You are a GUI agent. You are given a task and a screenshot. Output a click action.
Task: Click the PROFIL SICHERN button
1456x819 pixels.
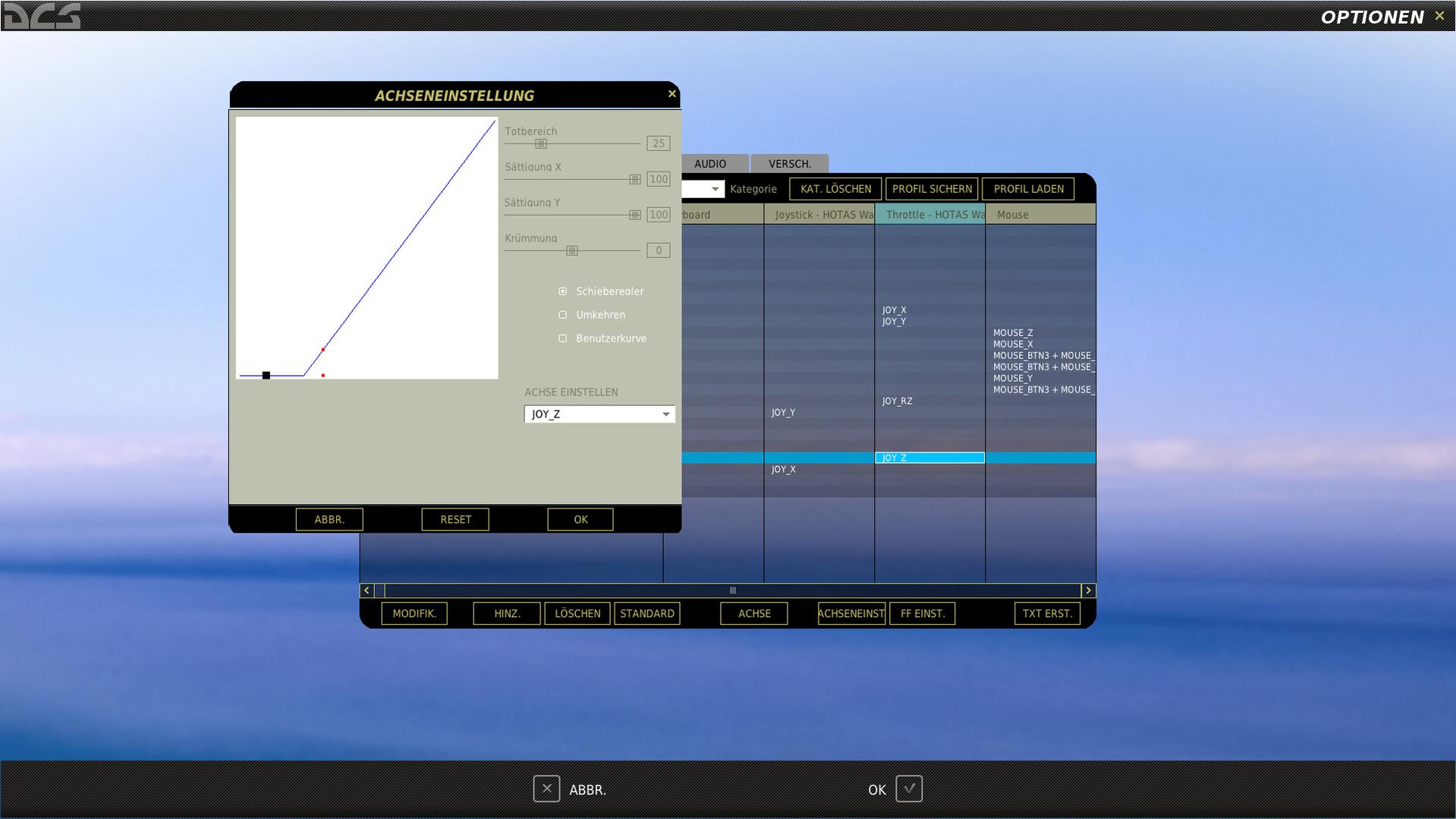932,189
